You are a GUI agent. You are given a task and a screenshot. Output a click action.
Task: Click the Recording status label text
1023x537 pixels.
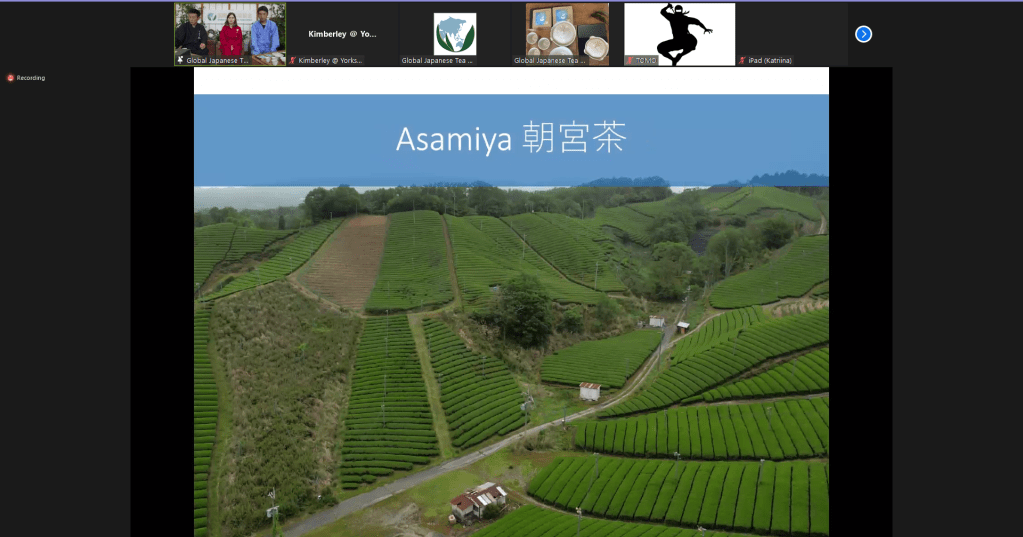[31, 78]
